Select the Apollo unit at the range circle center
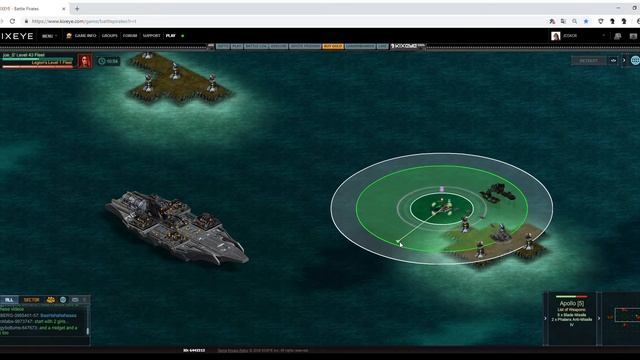640x360 pixels. (x=442, y=208)
